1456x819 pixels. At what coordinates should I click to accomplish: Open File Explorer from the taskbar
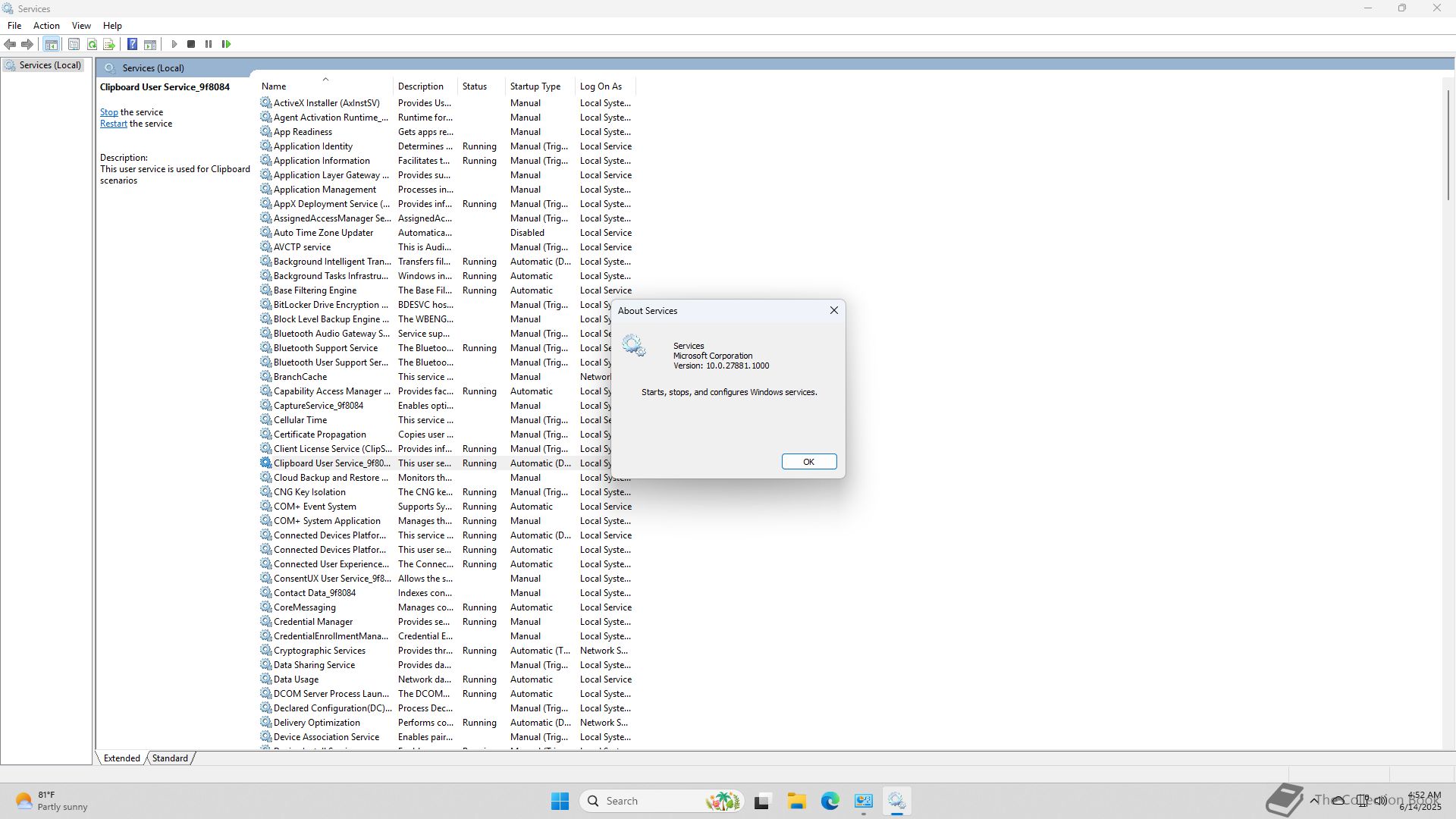click(796, 801)
